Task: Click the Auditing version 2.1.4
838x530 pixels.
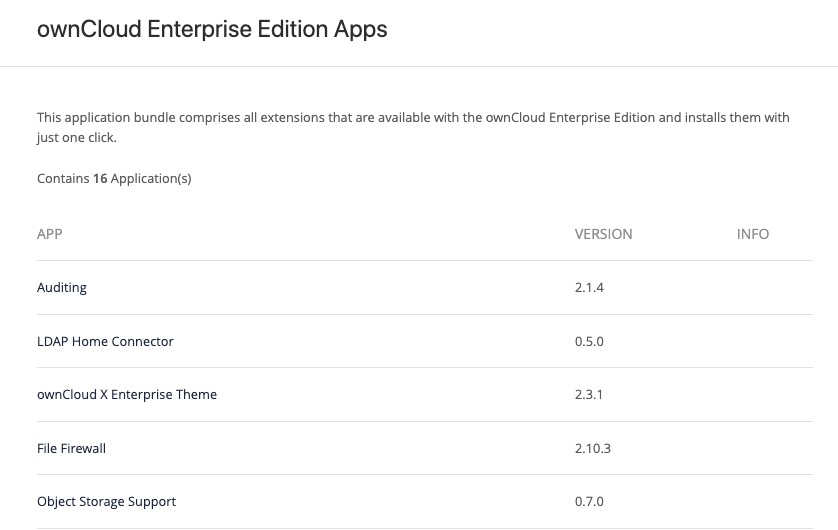Action: 589,287
